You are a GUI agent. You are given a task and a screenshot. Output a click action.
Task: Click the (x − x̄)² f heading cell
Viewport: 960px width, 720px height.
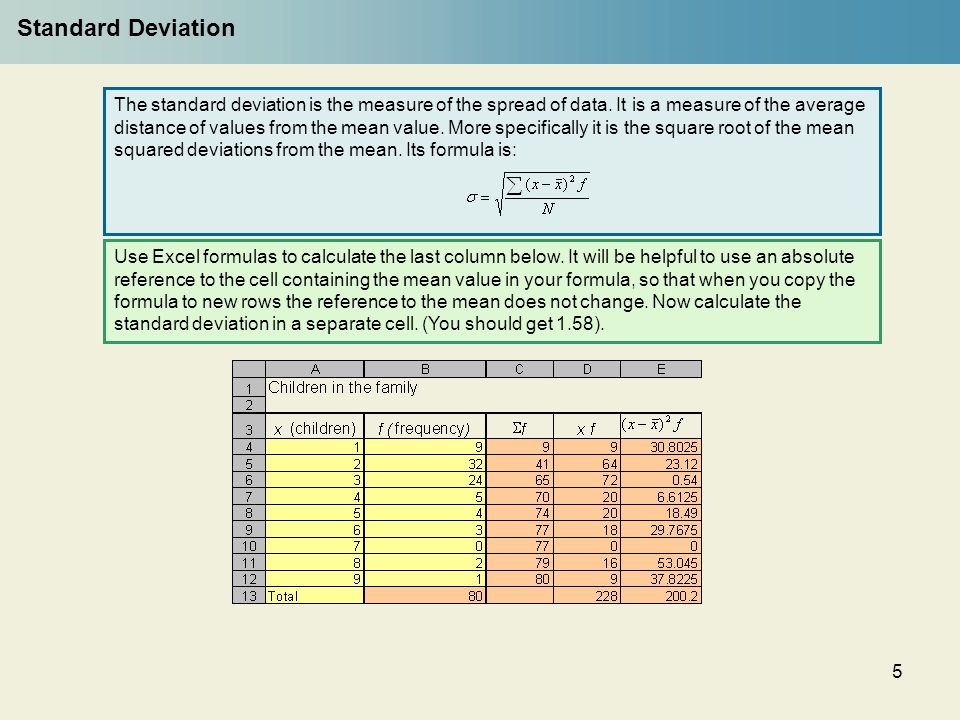tap(661, 427)
